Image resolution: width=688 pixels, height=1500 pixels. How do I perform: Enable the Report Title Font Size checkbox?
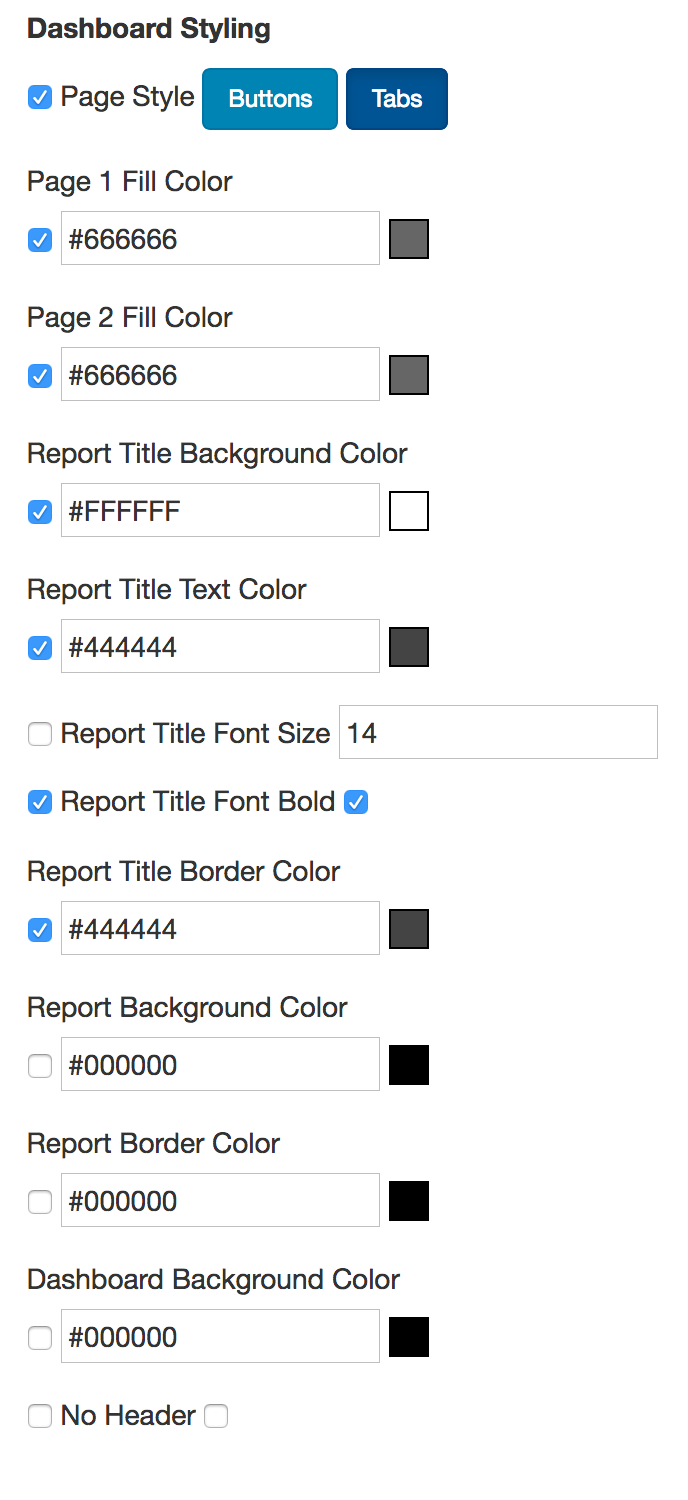click(39, 733)
